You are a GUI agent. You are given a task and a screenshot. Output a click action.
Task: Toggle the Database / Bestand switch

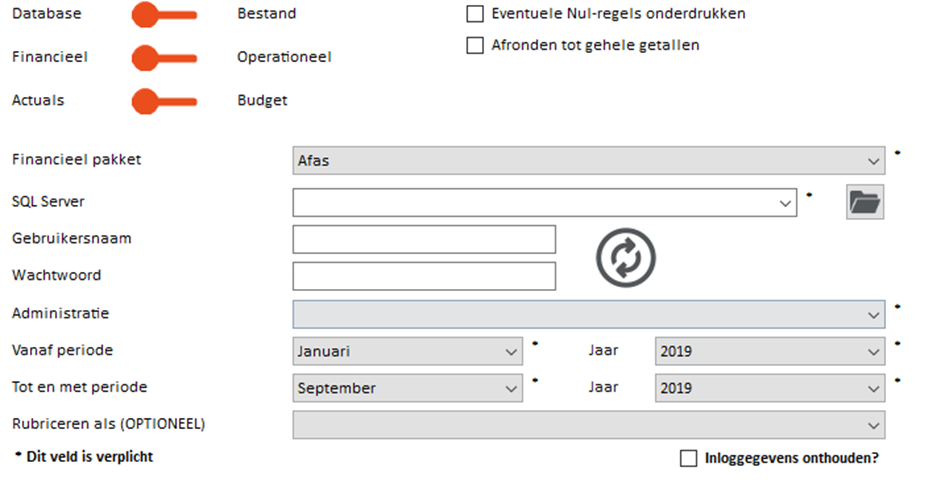click(x=165, y=14)
